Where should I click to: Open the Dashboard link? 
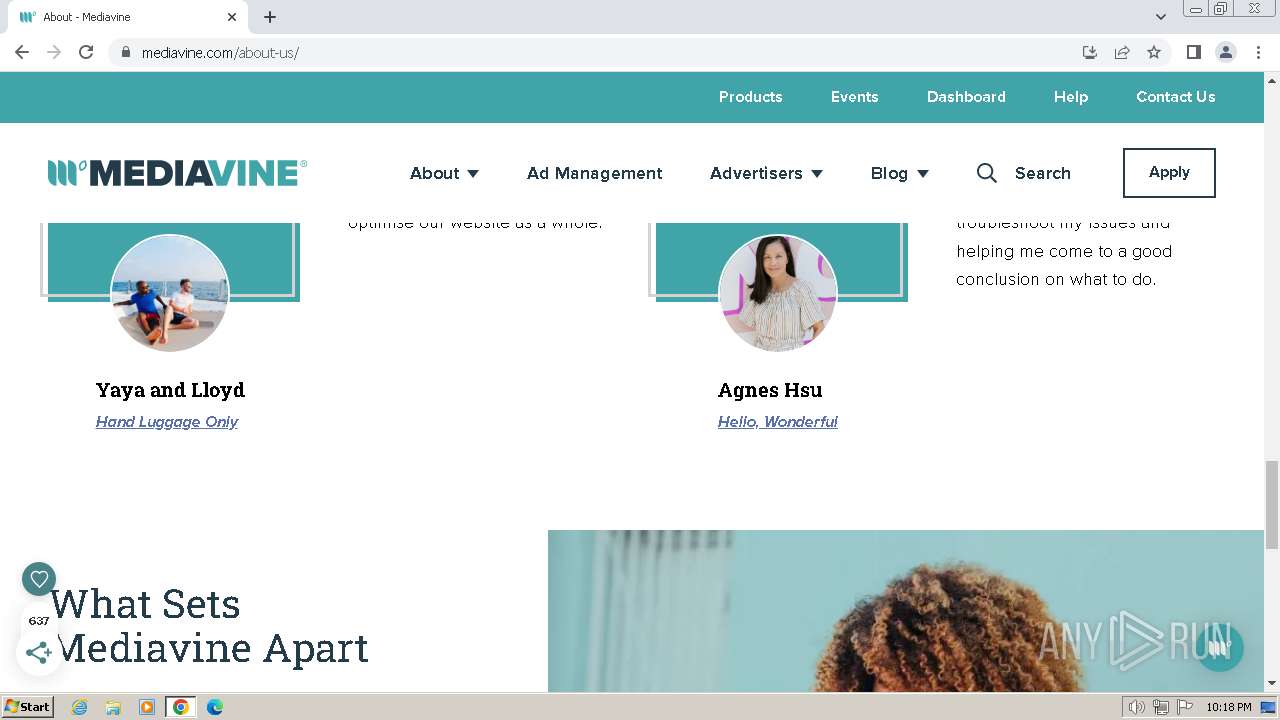pyautogui.click(x=966, y=97)
